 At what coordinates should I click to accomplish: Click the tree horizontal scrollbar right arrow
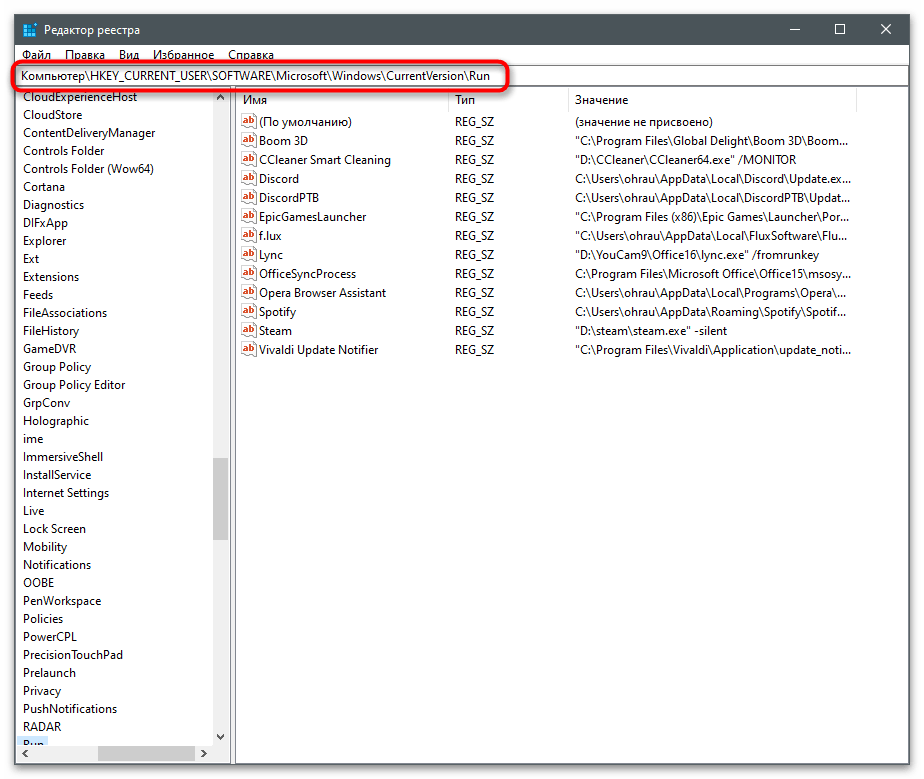pyautogui.click(x=206, y=752)
